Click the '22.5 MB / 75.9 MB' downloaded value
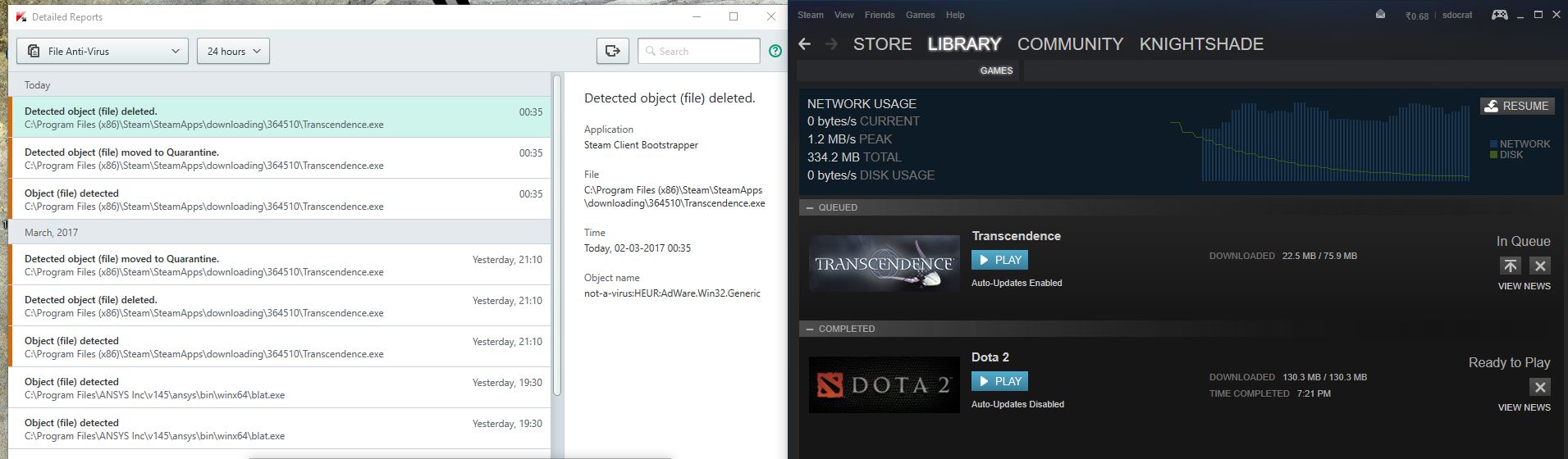 point(1319,256)
